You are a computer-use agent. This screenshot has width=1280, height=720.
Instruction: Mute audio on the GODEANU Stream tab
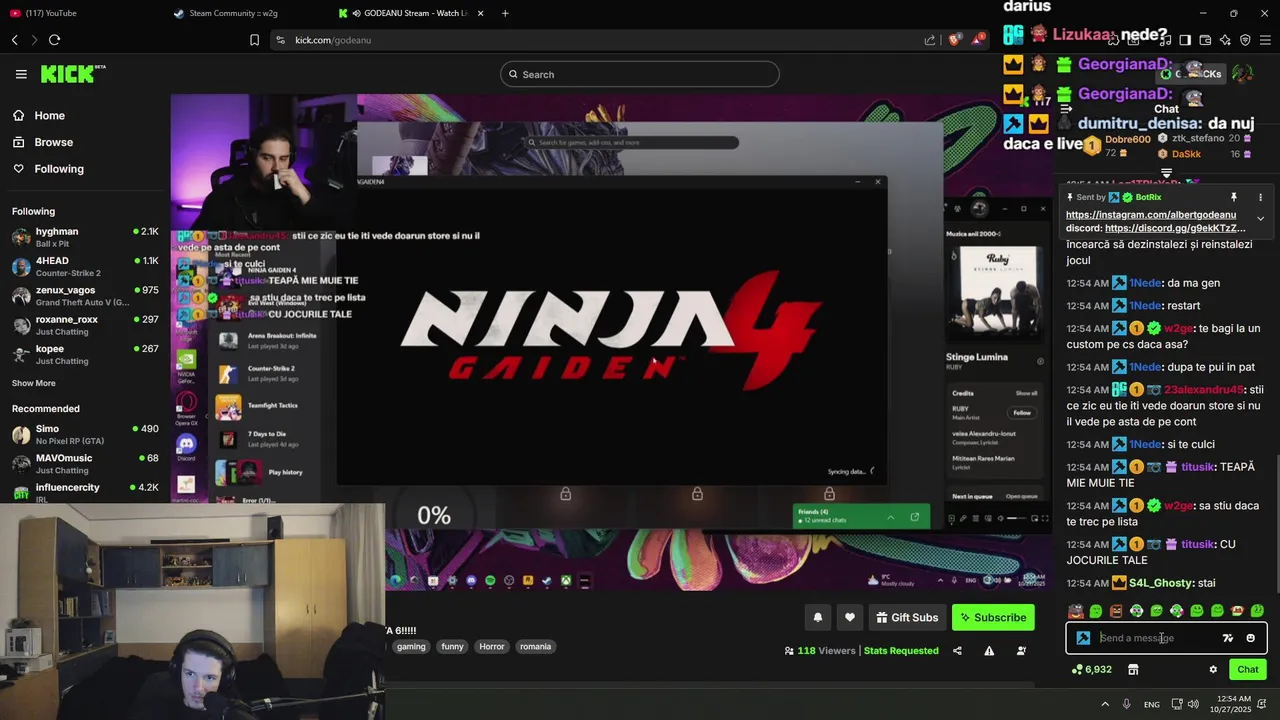[356, 13]
